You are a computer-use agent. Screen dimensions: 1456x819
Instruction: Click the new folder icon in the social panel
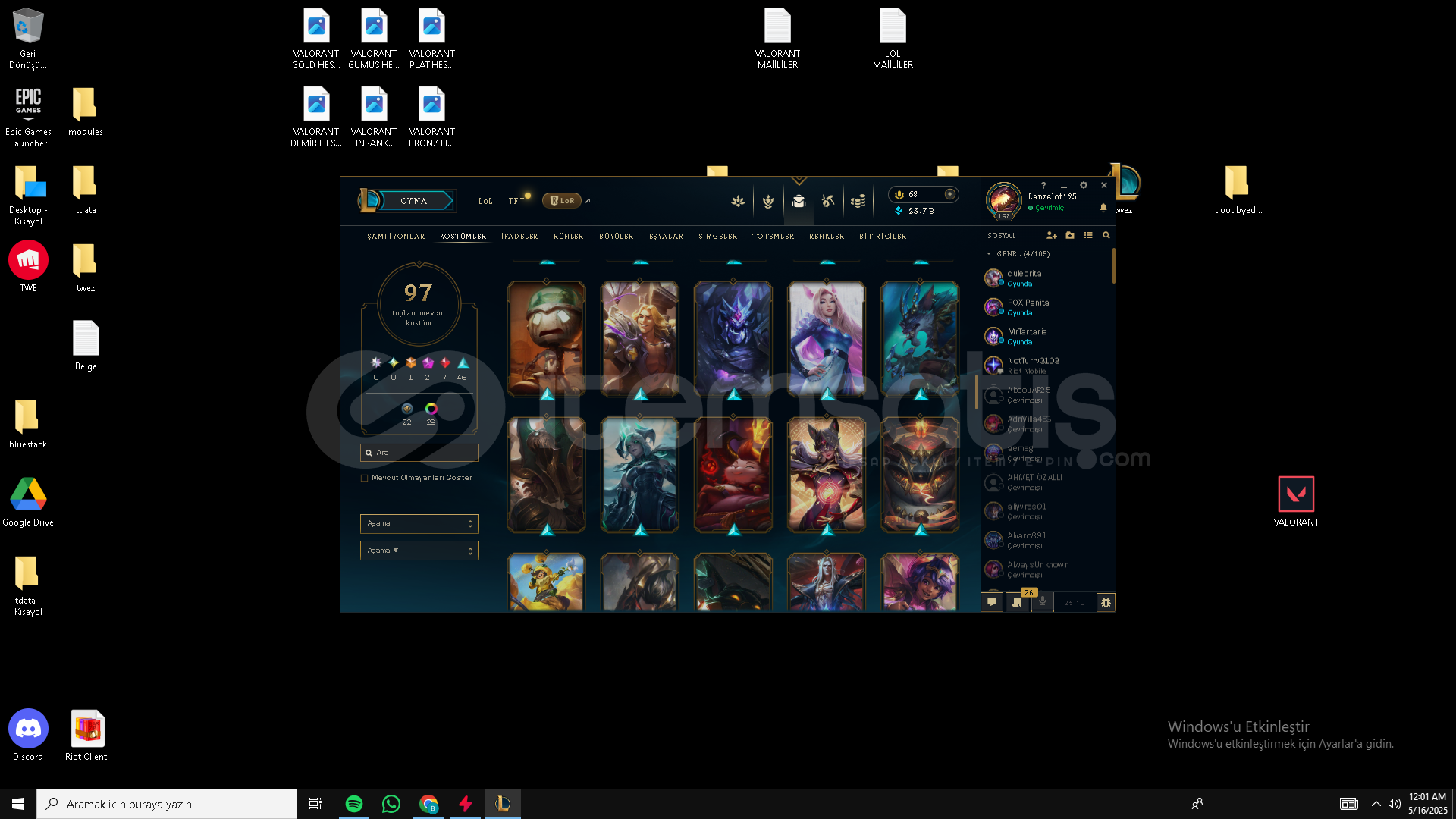coord(1070,236)
